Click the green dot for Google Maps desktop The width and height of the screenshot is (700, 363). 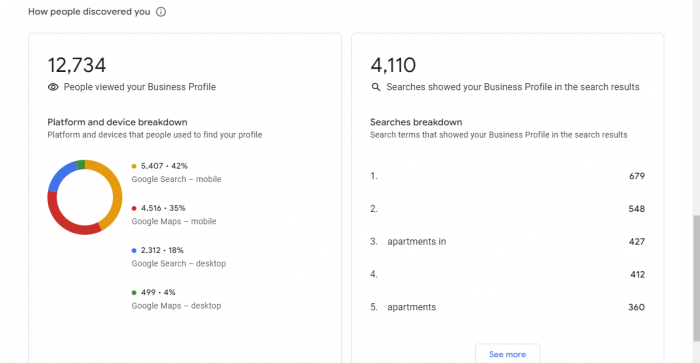(x=134, y=292)
